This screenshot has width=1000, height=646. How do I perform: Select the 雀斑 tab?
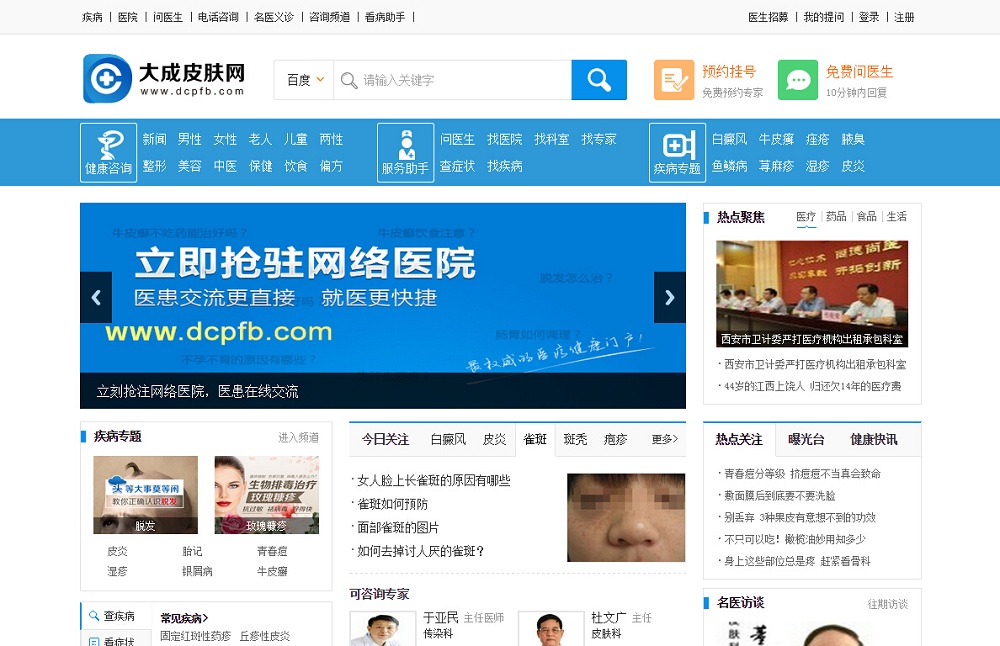tap(535, 439)
